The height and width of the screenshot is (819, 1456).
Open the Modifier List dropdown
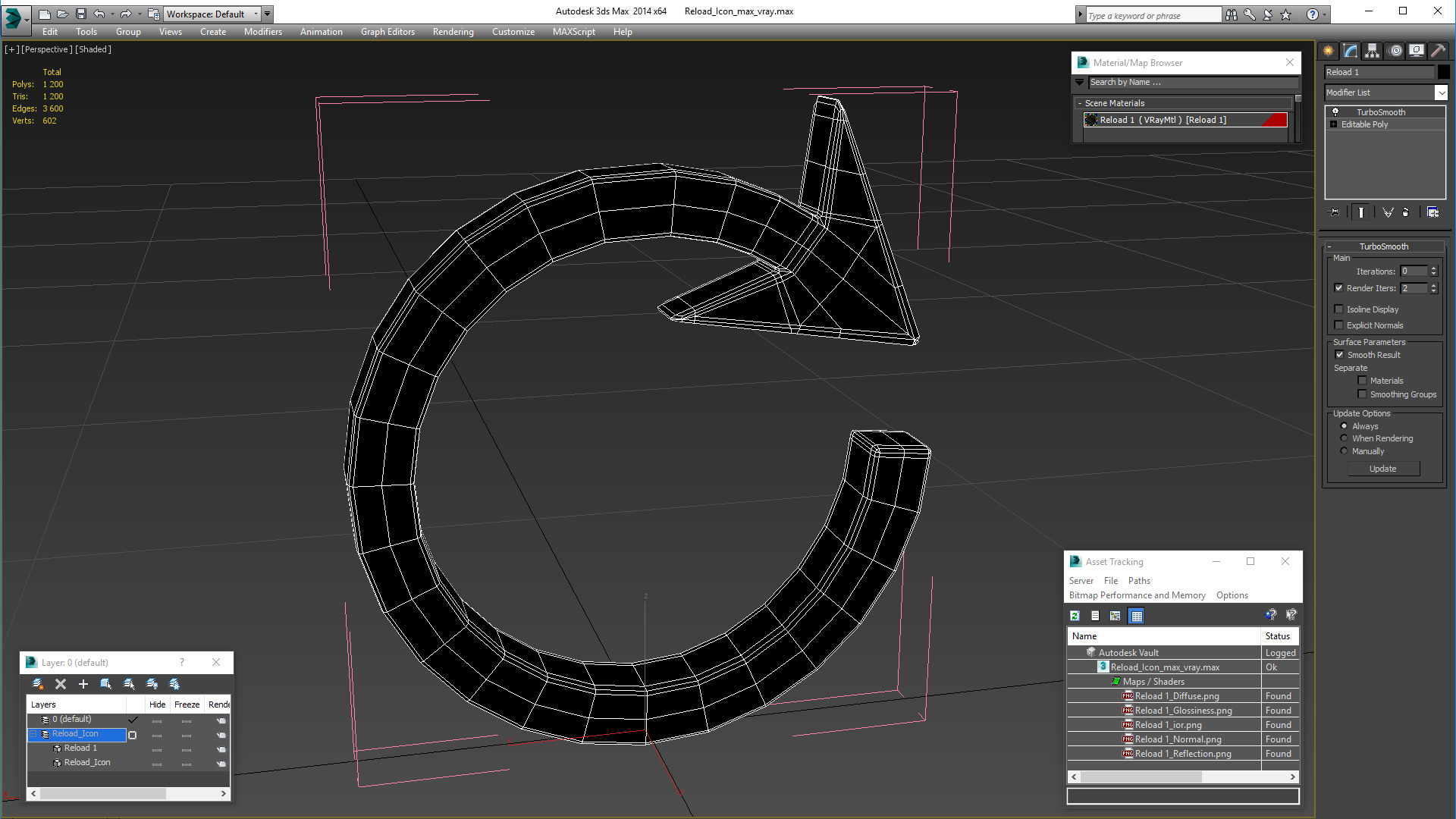(1385, 93)
